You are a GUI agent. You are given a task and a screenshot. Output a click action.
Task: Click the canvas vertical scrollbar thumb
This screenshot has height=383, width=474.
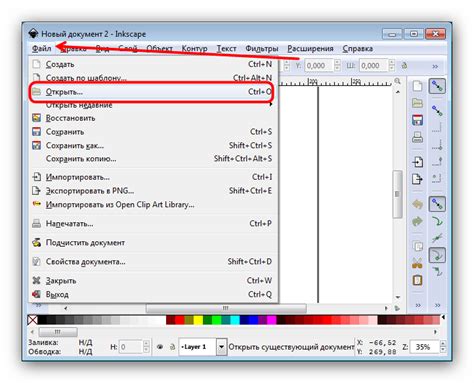[397, 194]
